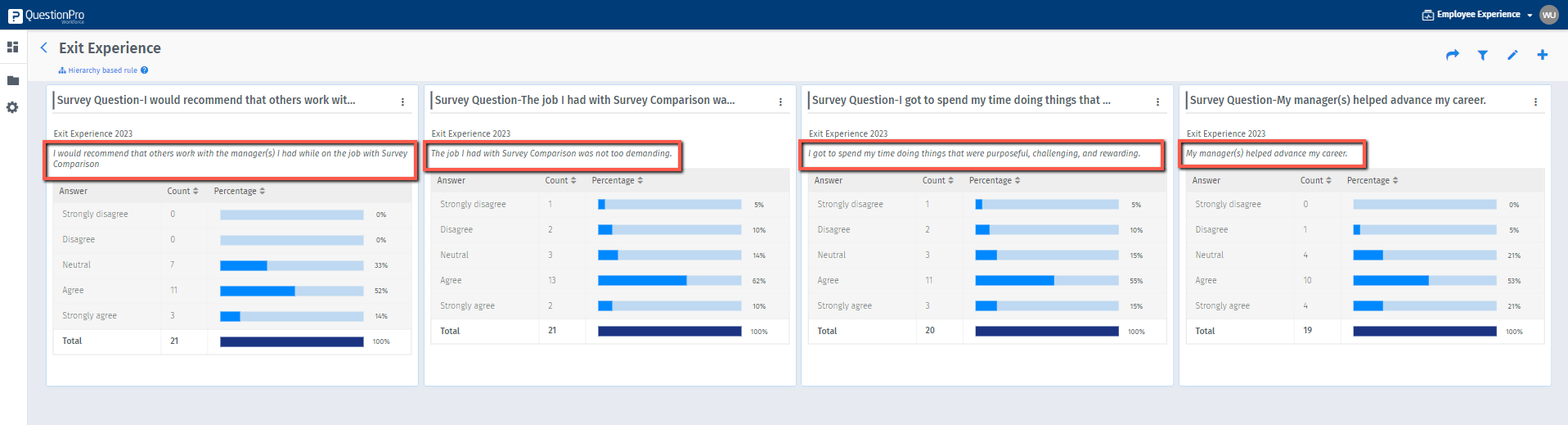
Task: Click the Total 100% bar in third widget
Action: pos(1047,331)
